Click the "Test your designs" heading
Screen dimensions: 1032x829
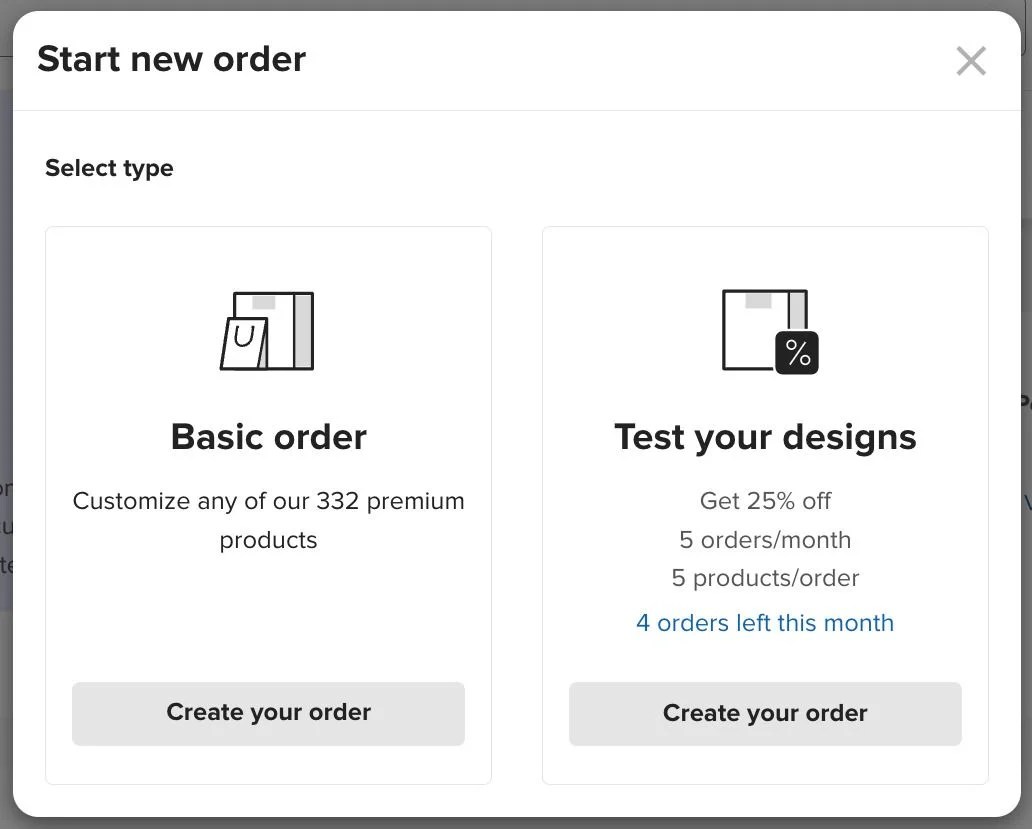point(765,437)
